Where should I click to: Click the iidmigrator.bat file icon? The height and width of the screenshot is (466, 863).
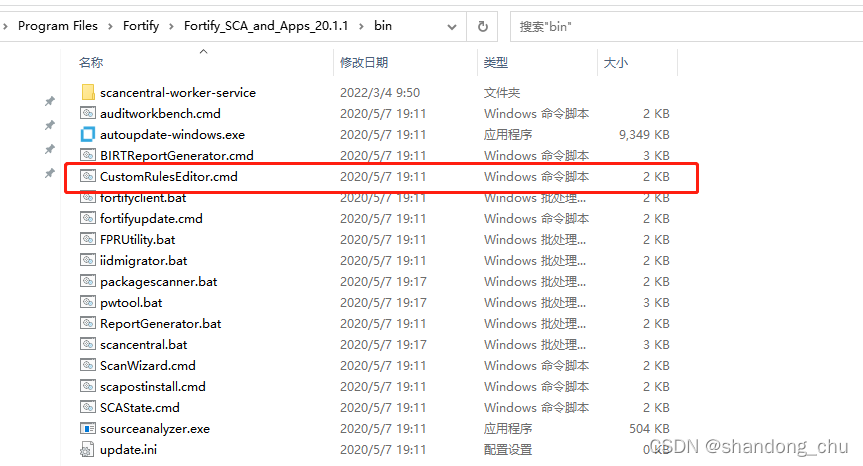point(88,260)
